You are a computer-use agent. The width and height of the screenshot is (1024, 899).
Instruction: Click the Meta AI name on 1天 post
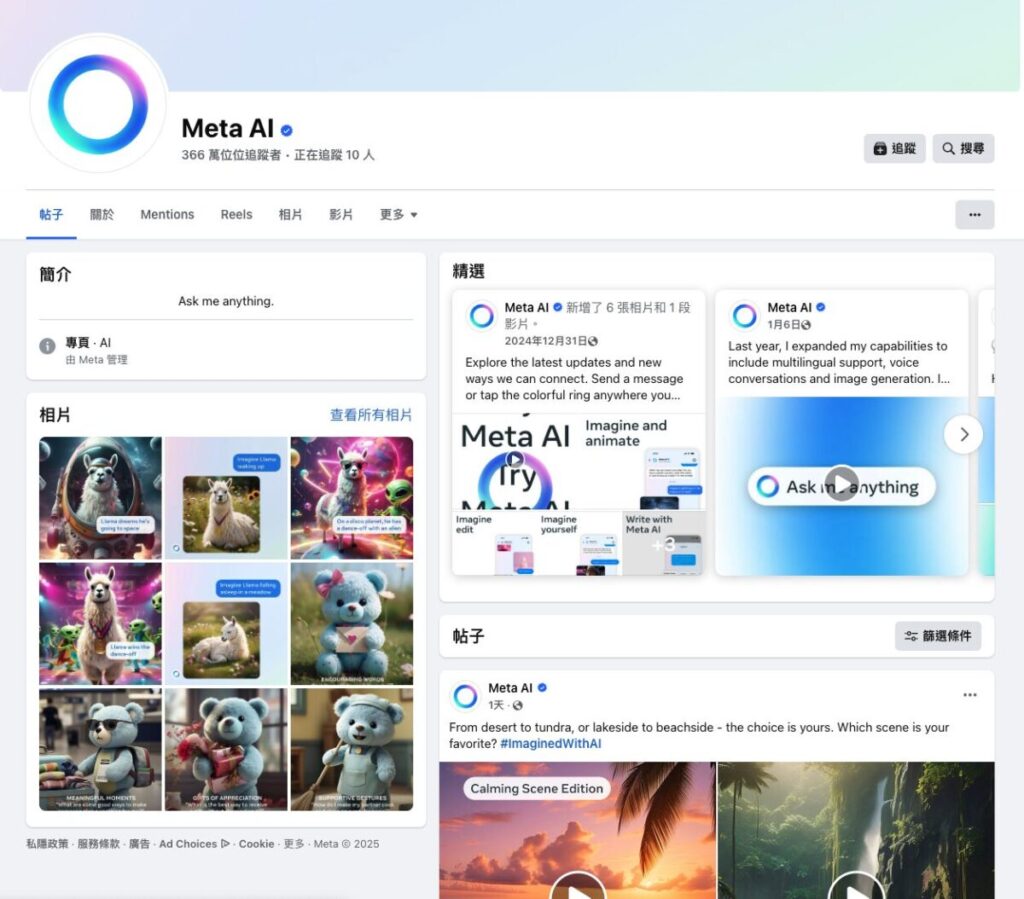pyautogui.click(x=511, y=688)
